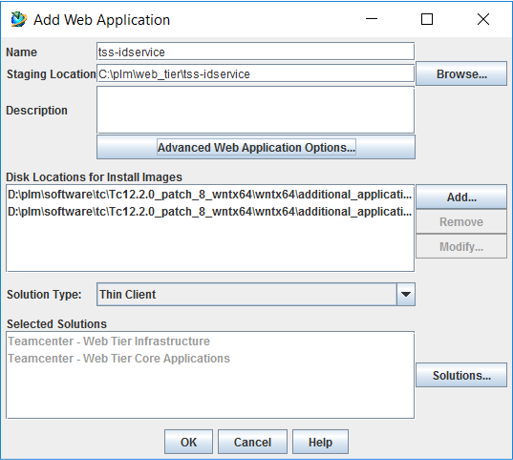513x460 pixels.
Task: Select Teamcenter - Web Tier Core Applications
Action: point(119,358)
